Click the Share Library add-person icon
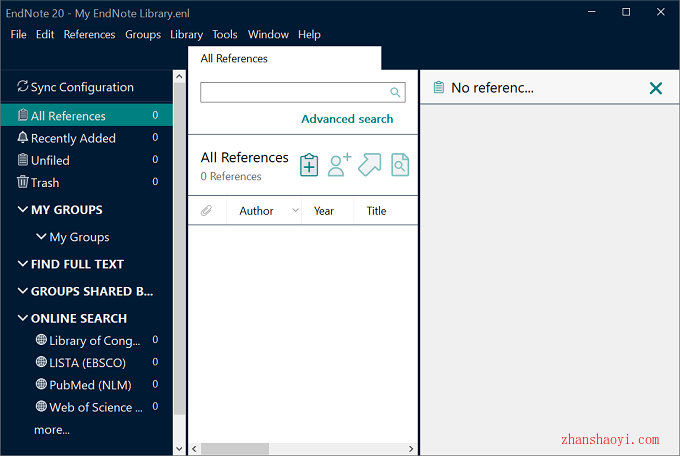Image resolution: width=680 pixels, height=456 pixels. click(340, 165)
